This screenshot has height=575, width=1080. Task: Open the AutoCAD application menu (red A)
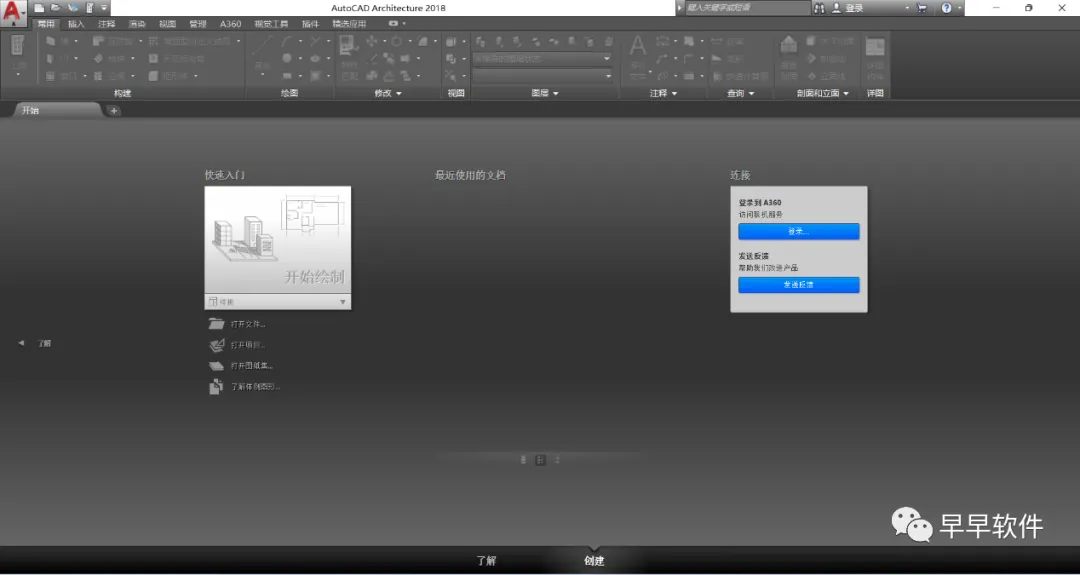(12, 12)
